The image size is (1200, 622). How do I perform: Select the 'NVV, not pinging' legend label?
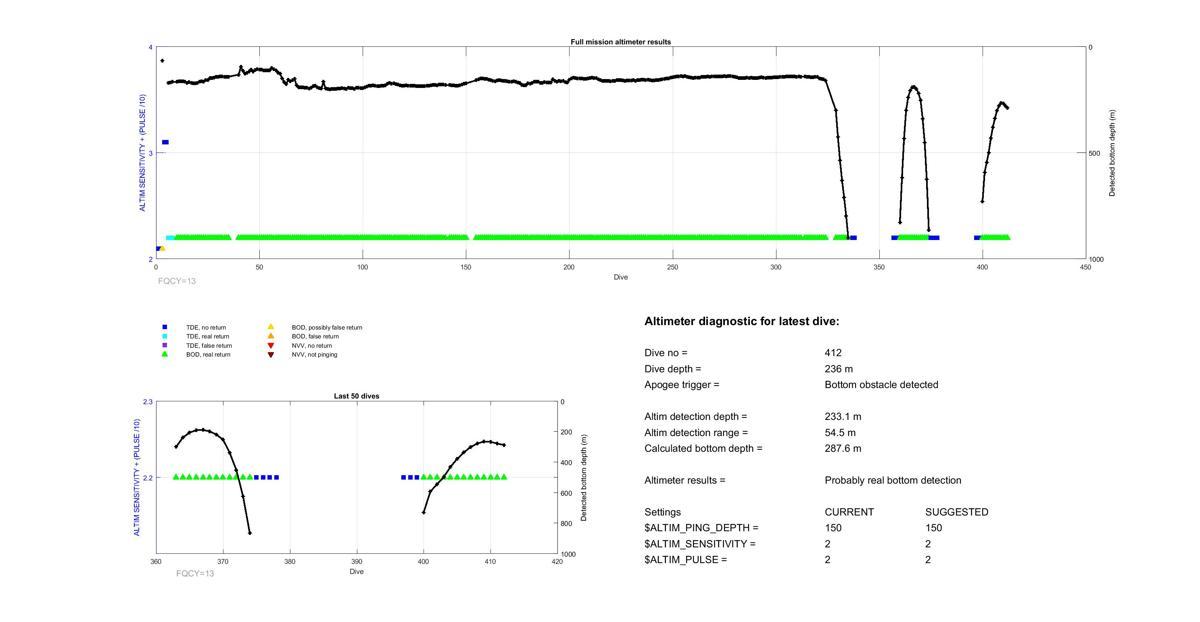click(x=314, y=354)
